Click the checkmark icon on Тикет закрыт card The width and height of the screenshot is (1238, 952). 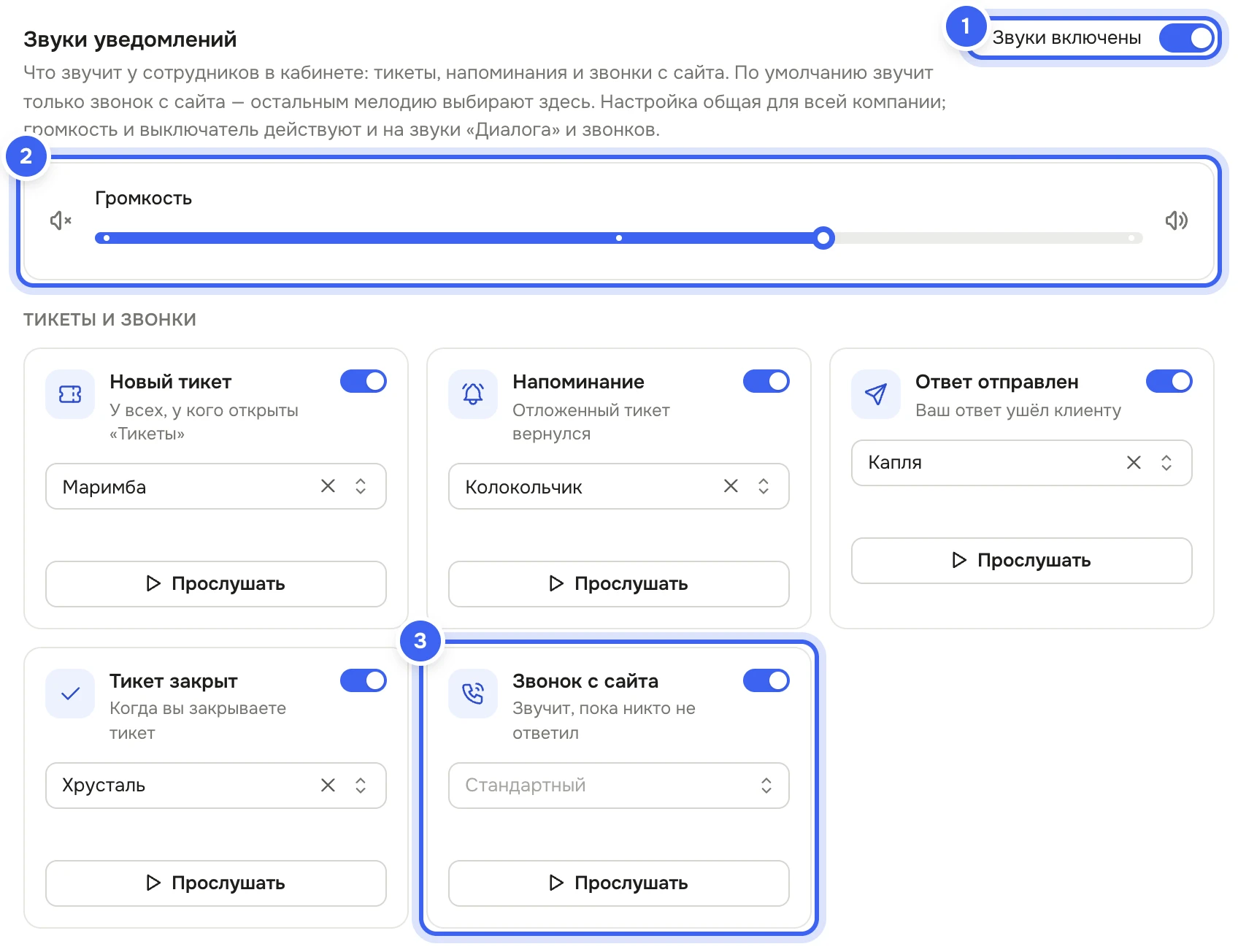click(70, 694)
